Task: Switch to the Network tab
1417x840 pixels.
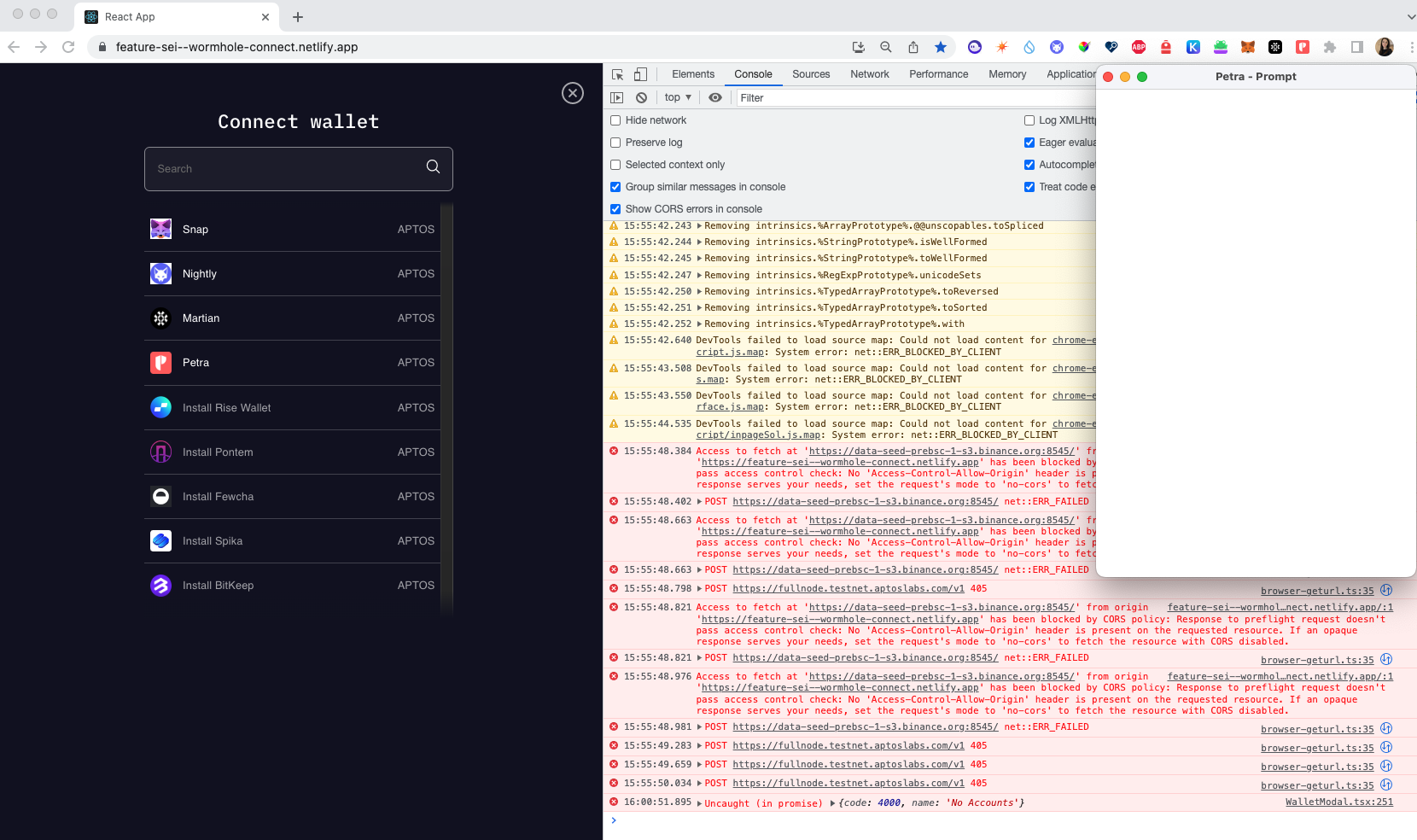Action: tap(869, 74)
